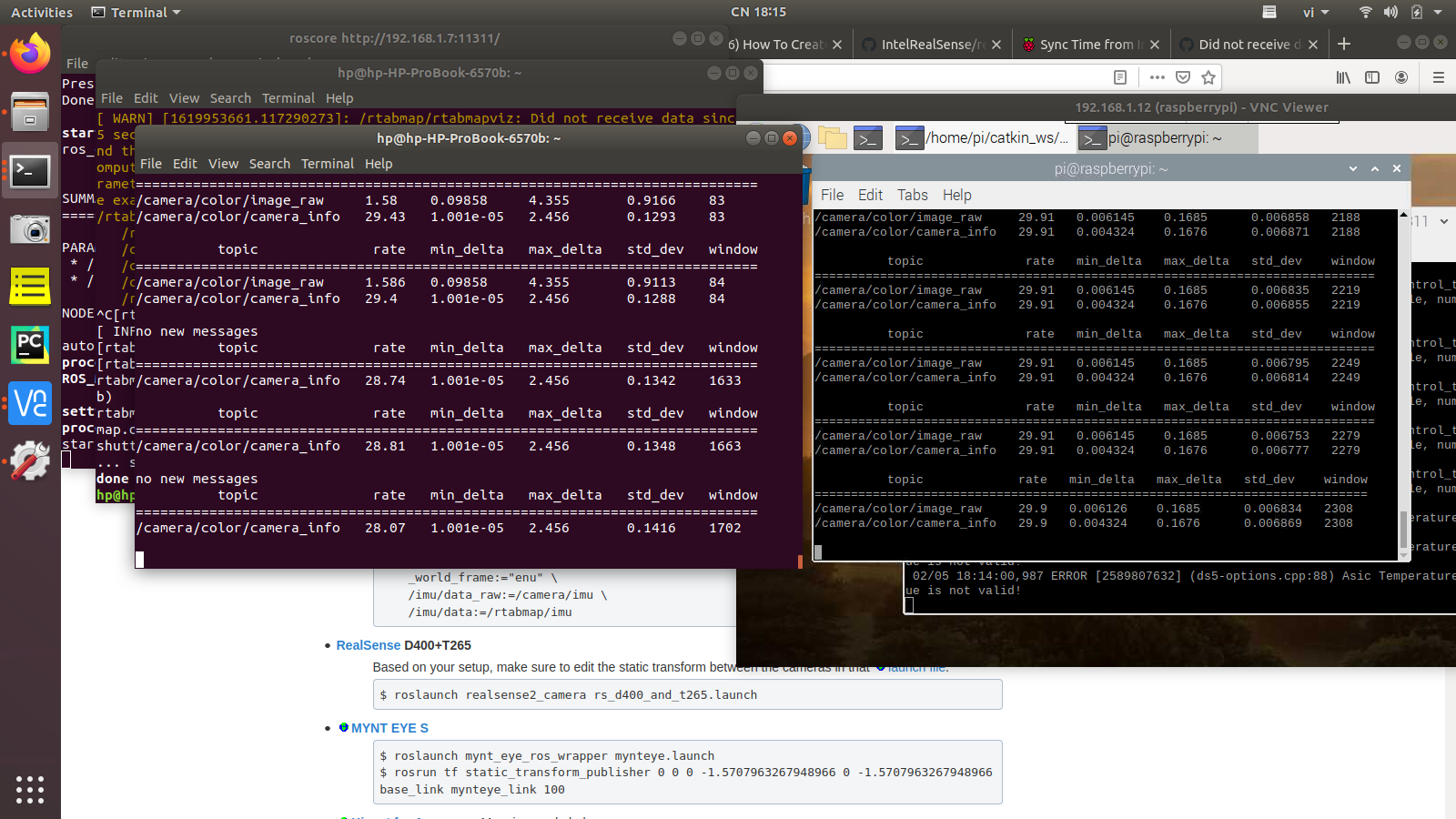Switch to the IntelRealSense GitHub tab
Viewport: 1456px width, 819px height.
[x=933, y=44]
